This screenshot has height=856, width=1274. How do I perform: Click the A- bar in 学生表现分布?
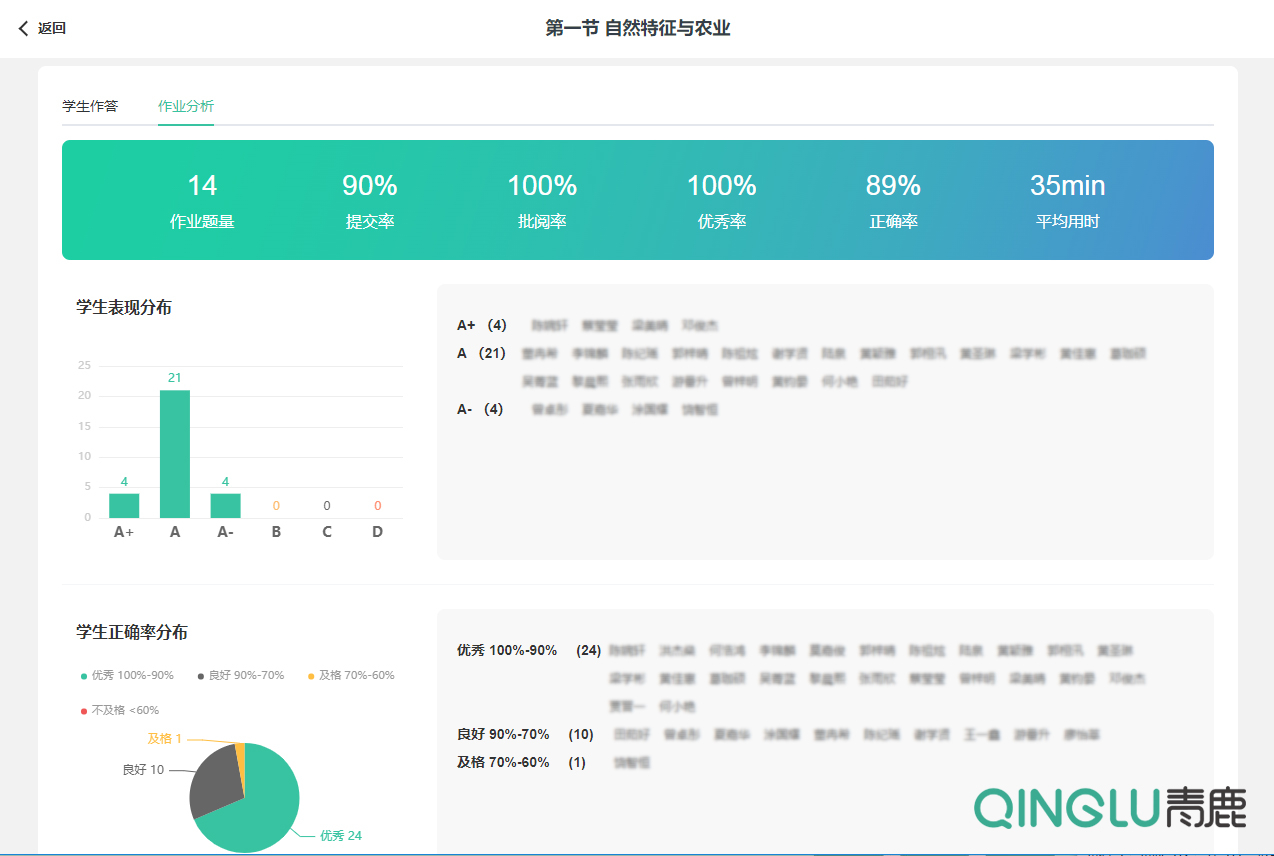225,505
